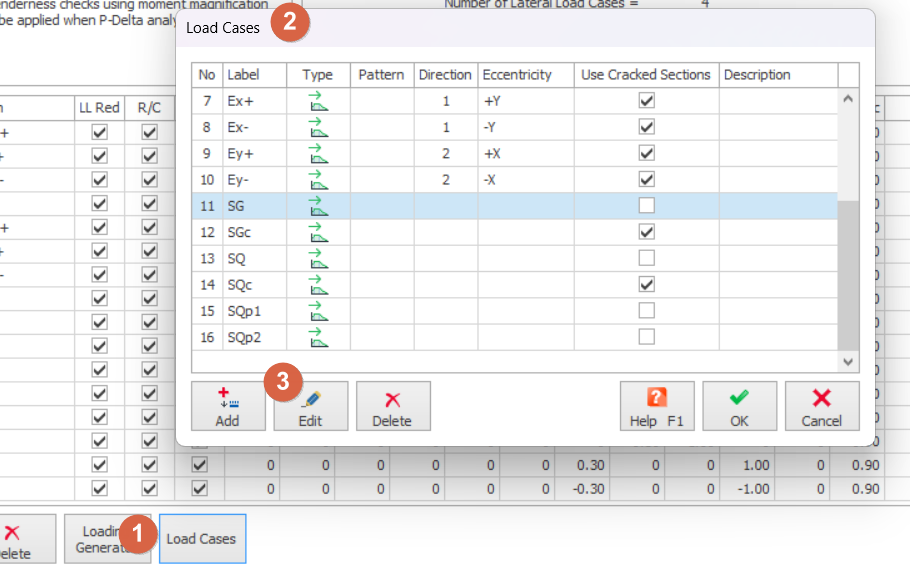
Task: Click the type icon for SQc load case
Action: 318,285
